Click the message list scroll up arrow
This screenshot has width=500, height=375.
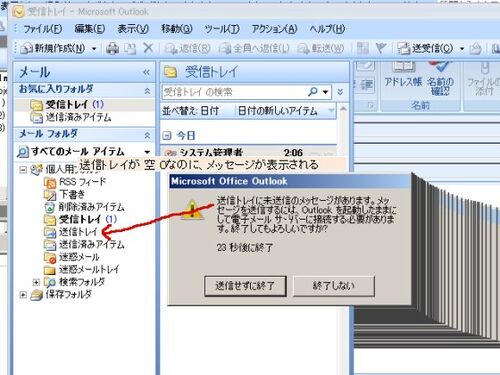(343, 109)
